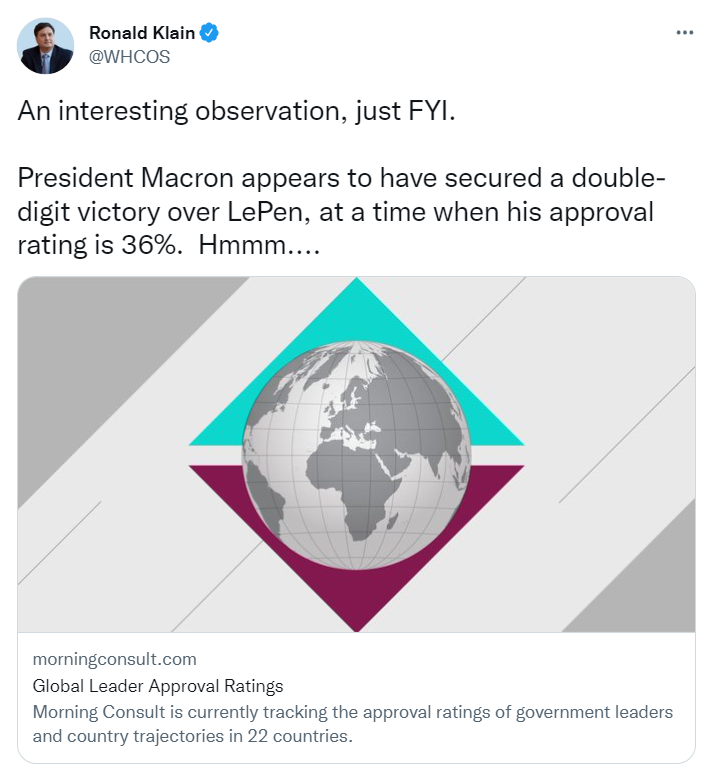
Task: Click the gray globe graphic in card
Action: pyautogui.click(x=356, y=454)
